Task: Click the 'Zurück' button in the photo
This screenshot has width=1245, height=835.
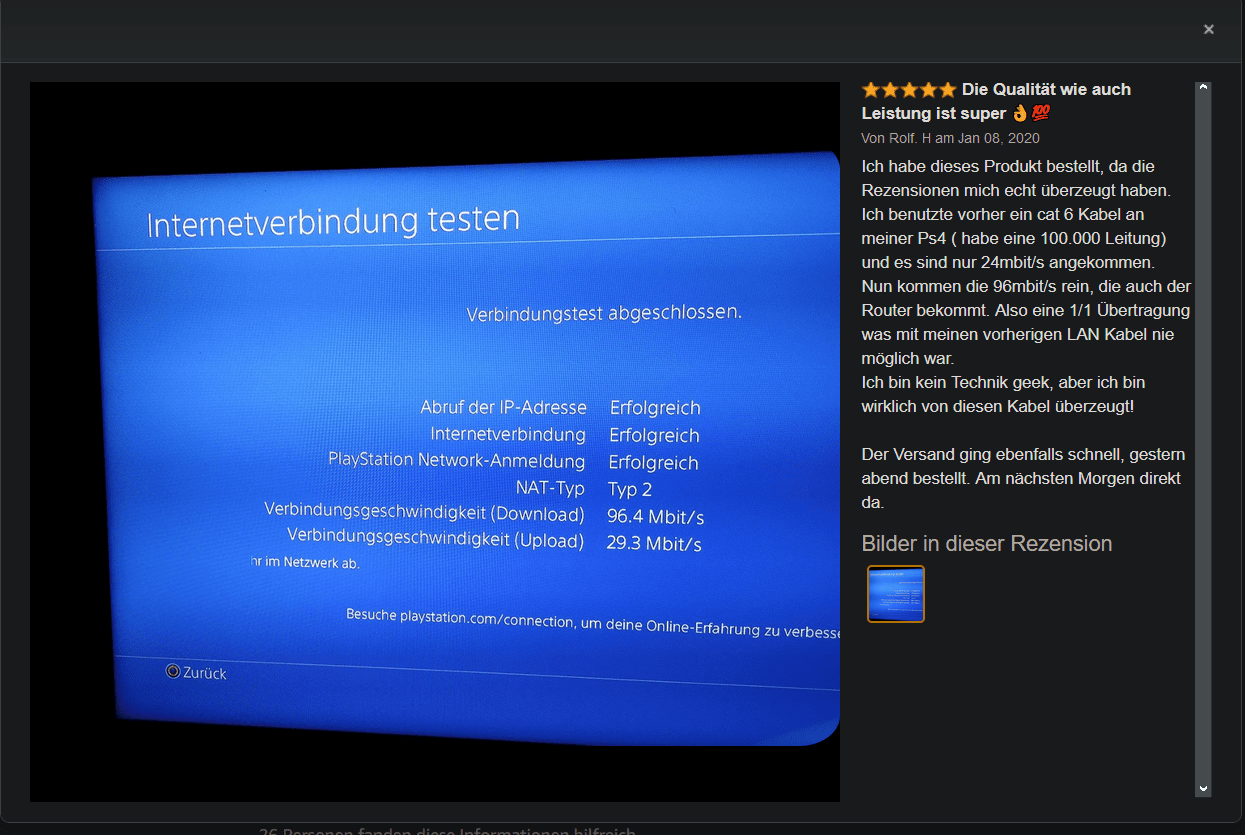Action: click(196, 673)
